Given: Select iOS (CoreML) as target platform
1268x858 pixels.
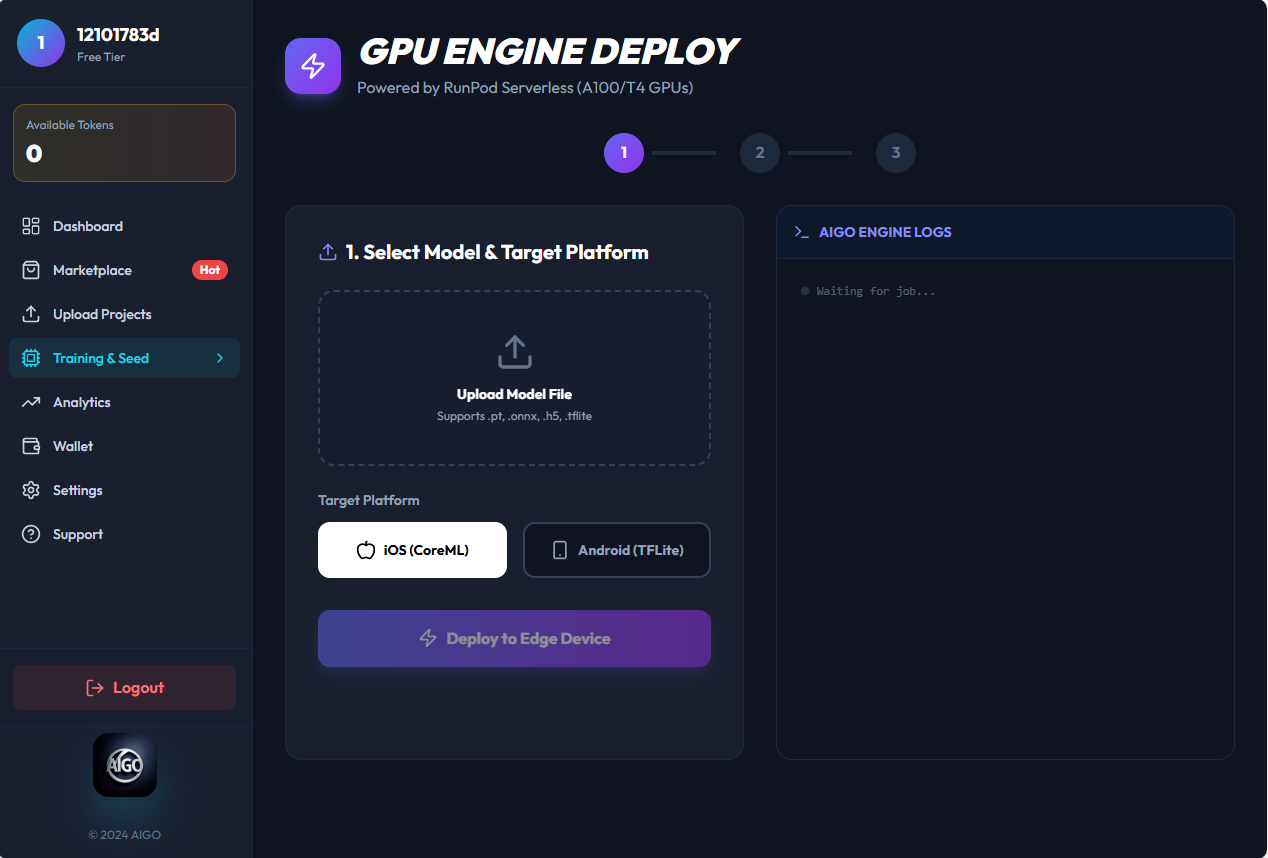Looking at the screenshot, I should (412, 549).
